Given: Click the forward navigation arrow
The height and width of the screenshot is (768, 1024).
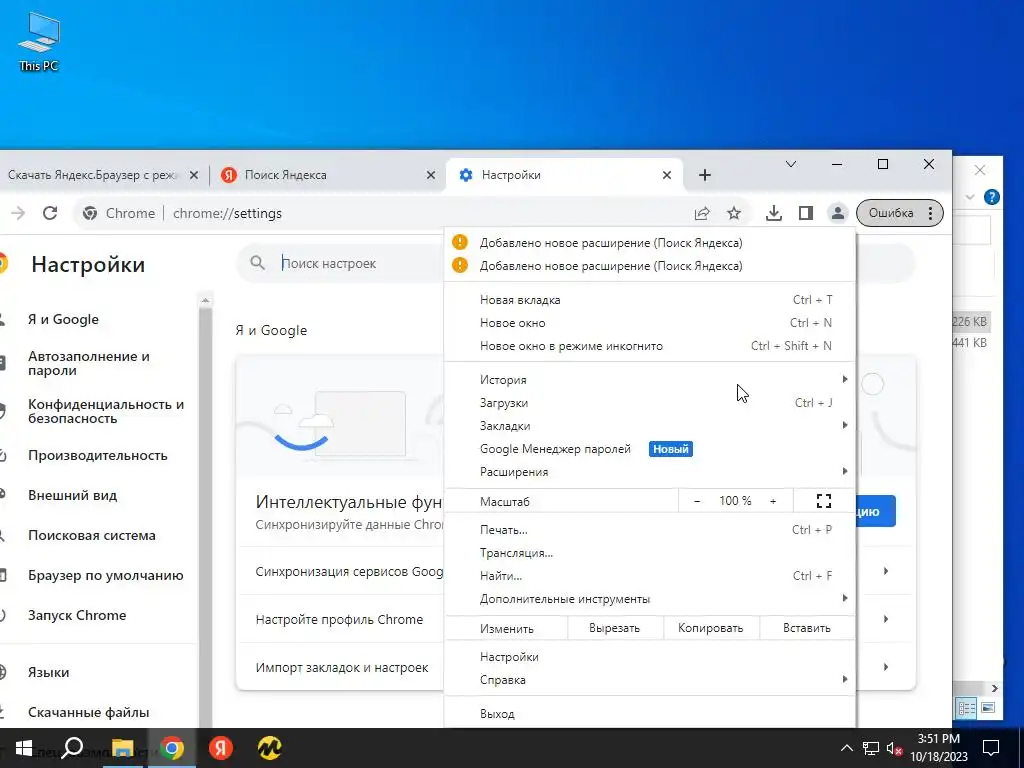Looking at the screenshot, I should coord(18,213).
